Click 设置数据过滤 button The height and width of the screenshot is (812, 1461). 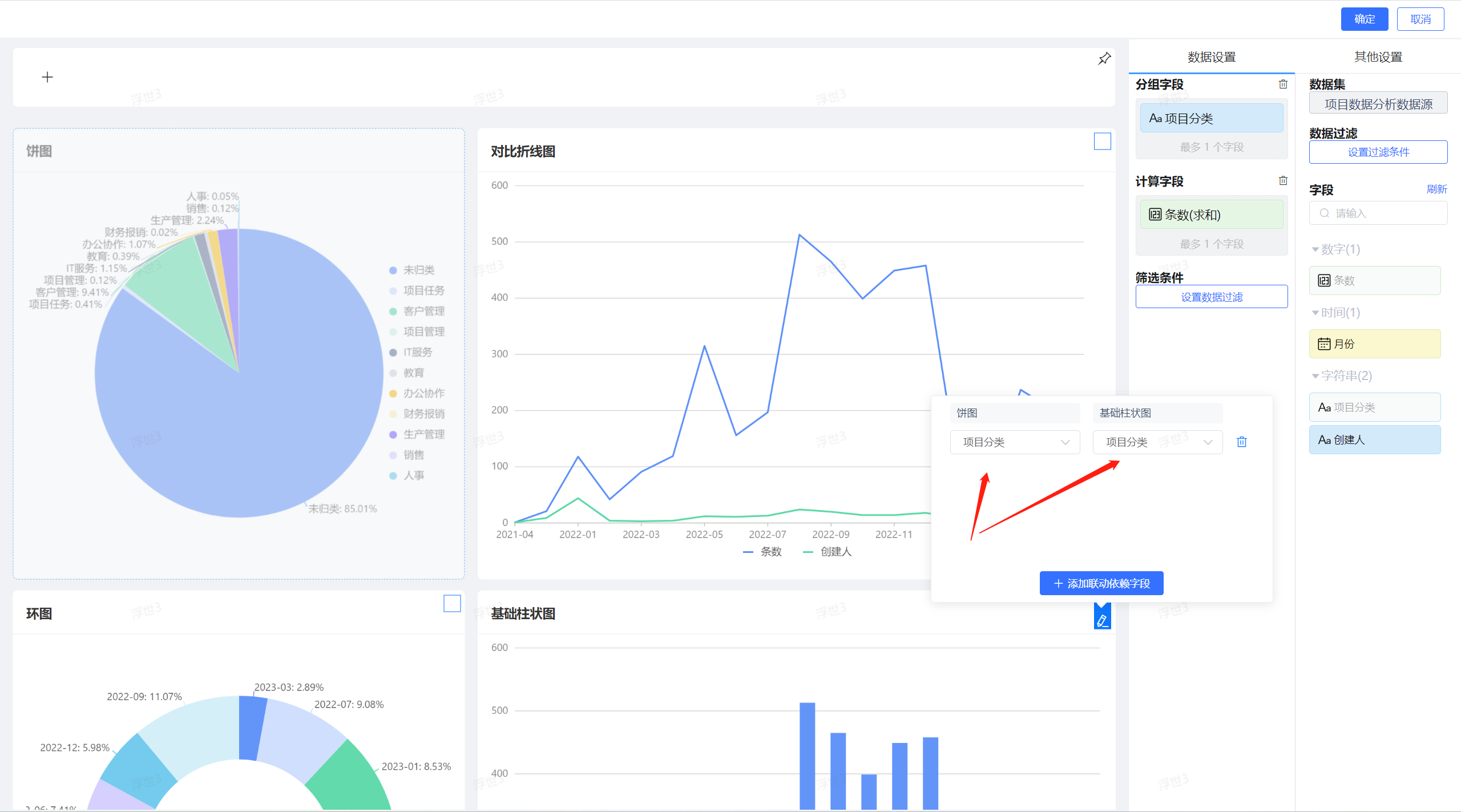point(1211,297)
